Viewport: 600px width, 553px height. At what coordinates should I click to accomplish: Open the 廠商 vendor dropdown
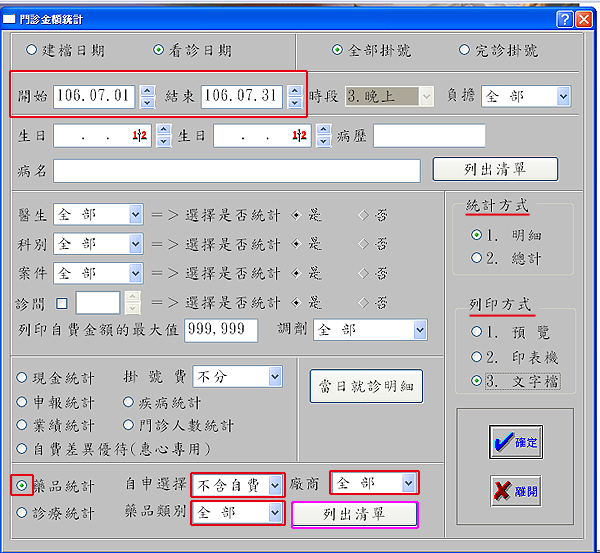[407, 483]
